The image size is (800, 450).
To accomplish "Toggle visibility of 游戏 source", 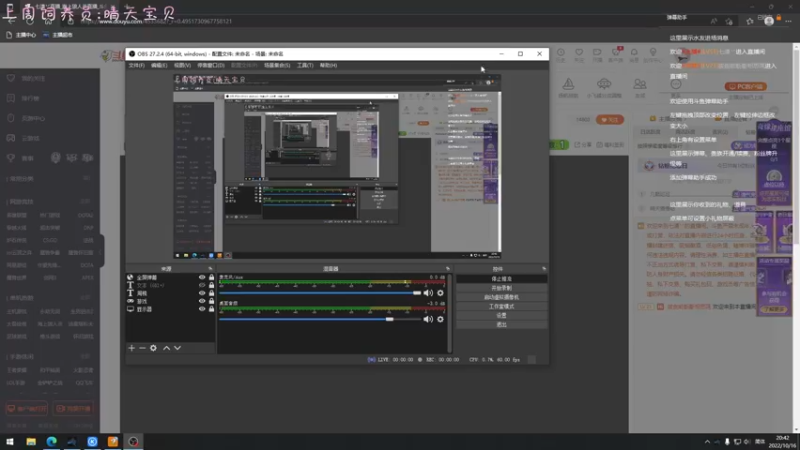I will (x=202, y=302).
